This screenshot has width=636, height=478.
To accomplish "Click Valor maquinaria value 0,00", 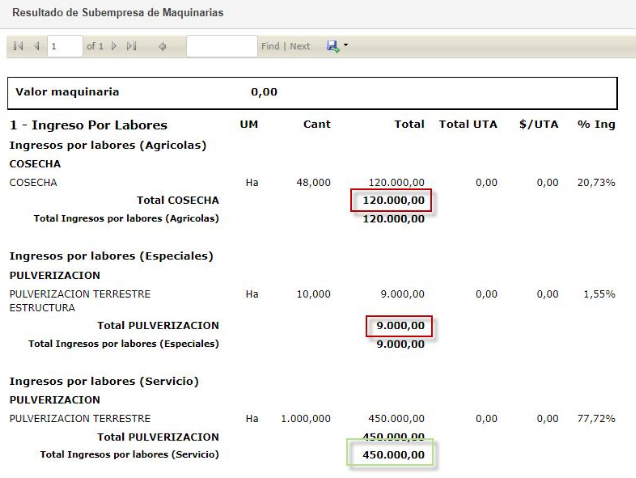I will click(x=264, y=92).
